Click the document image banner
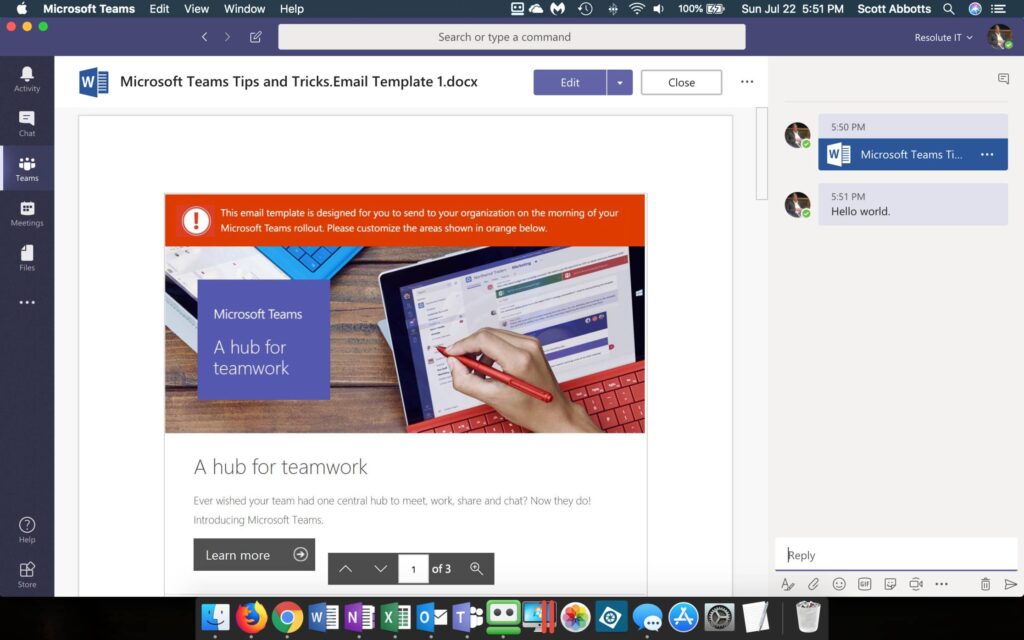This screenshot has width=1024, height=640. (x=405, y=339)
